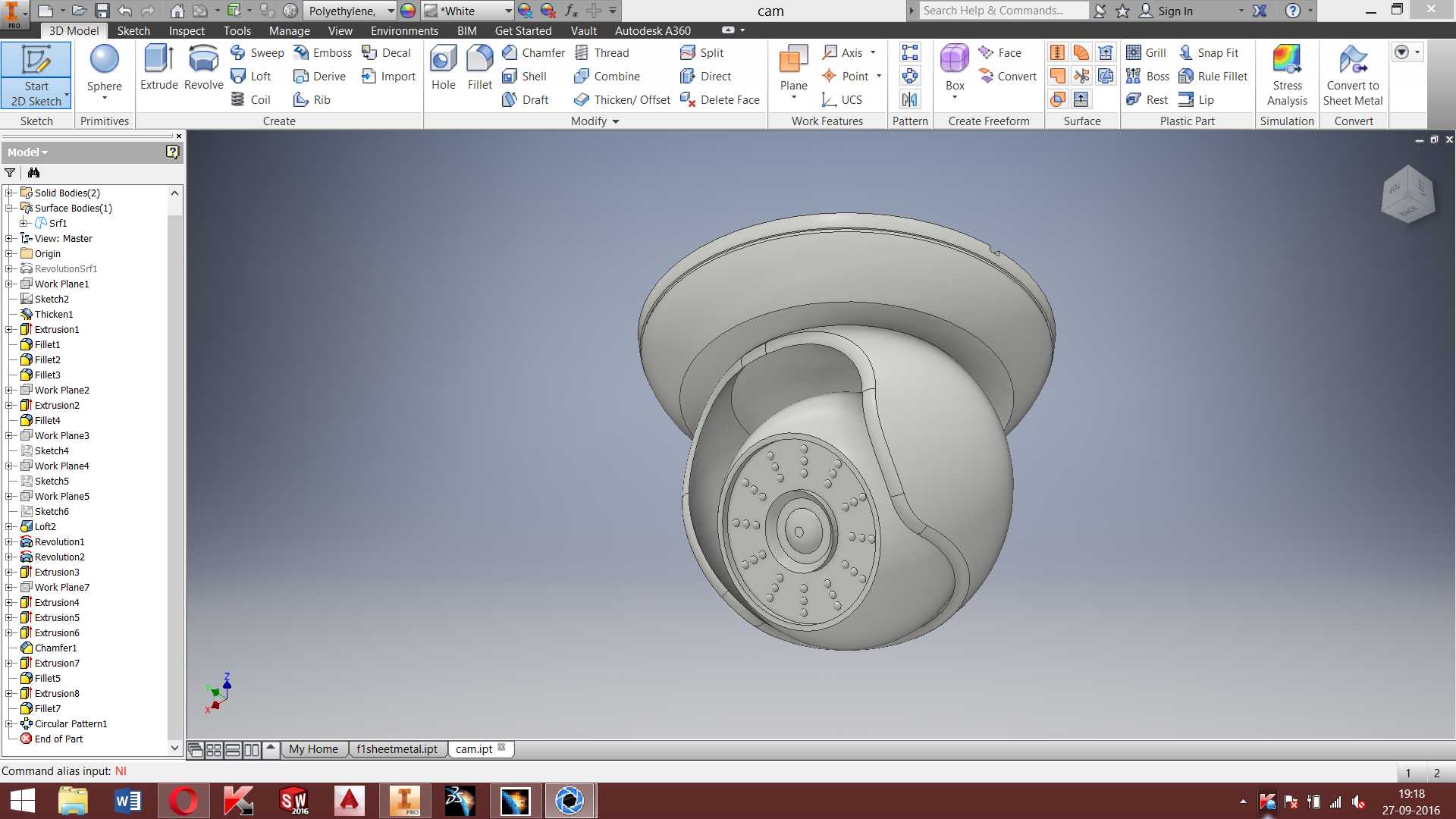Click the Decal tool
Screen dimensions: 1456x819
tap(386, 52)
